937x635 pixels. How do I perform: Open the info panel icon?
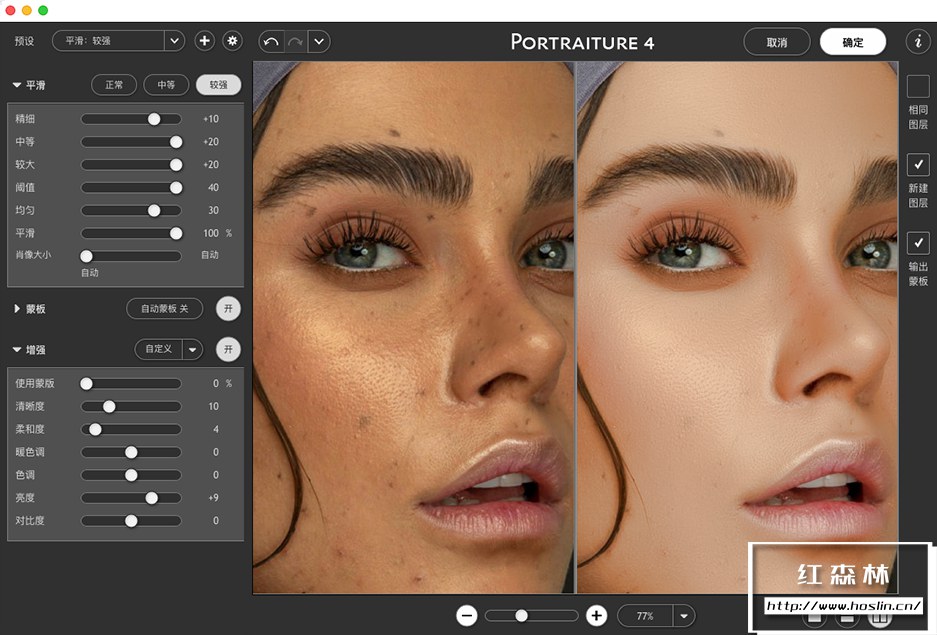(x=918, y=42)
